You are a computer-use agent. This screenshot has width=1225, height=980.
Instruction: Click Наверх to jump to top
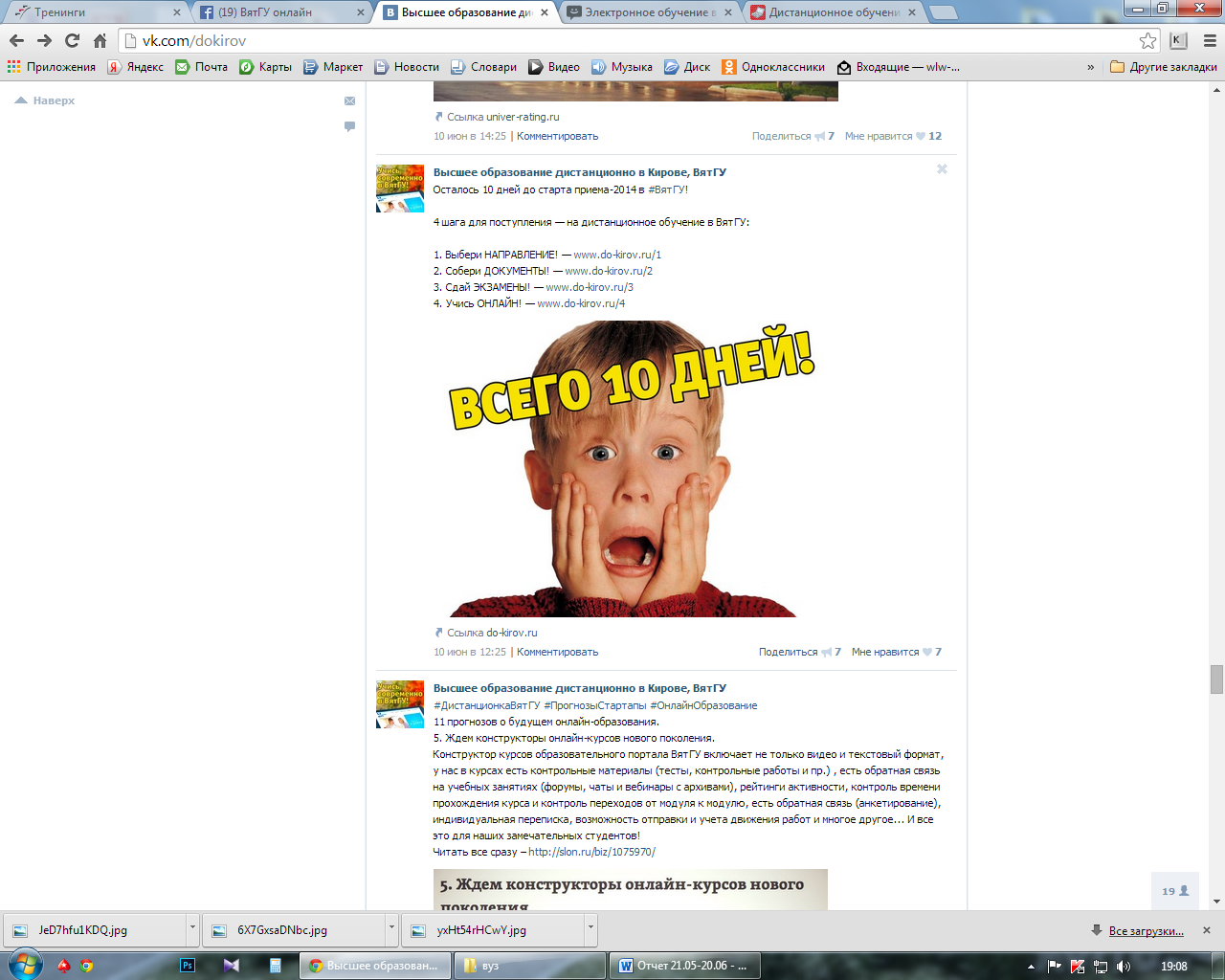(45, 100)
